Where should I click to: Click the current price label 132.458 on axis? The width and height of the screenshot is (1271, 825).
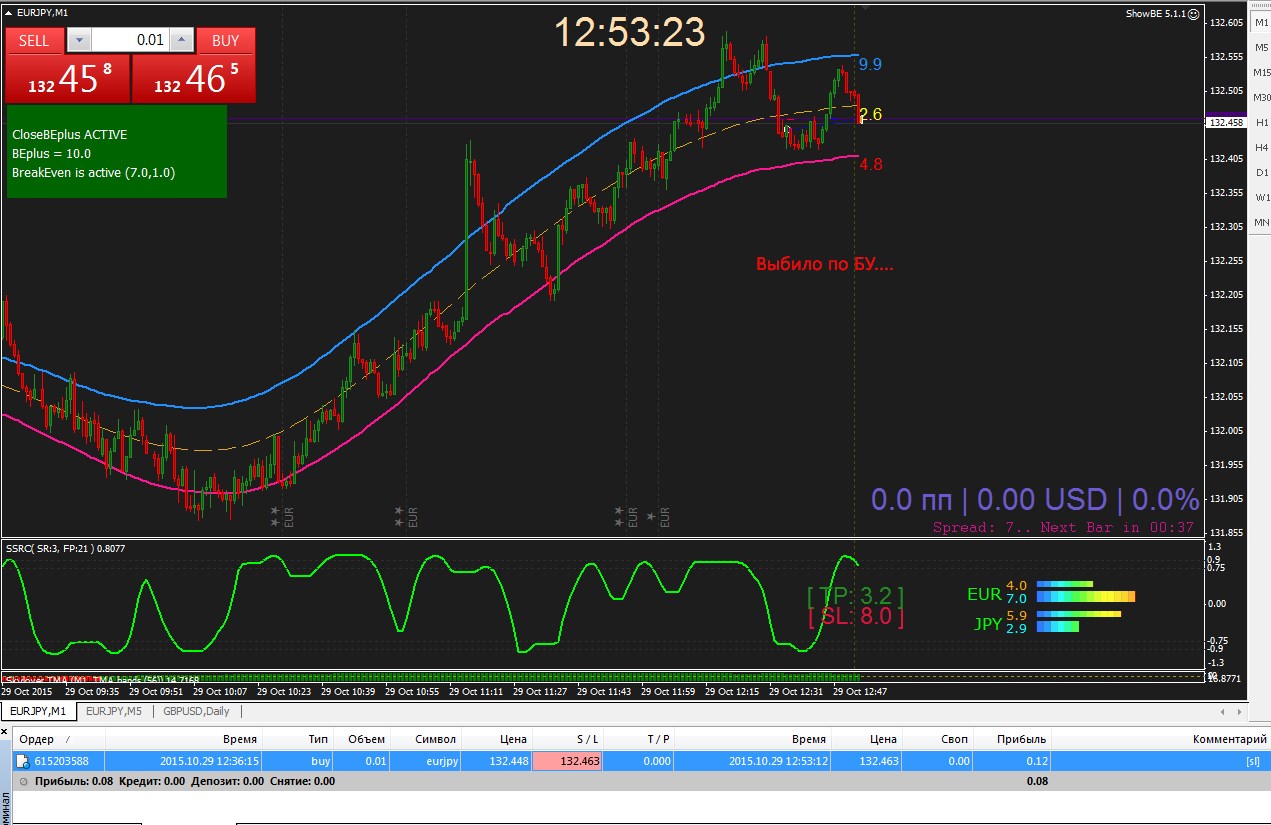click(1226, 122)
